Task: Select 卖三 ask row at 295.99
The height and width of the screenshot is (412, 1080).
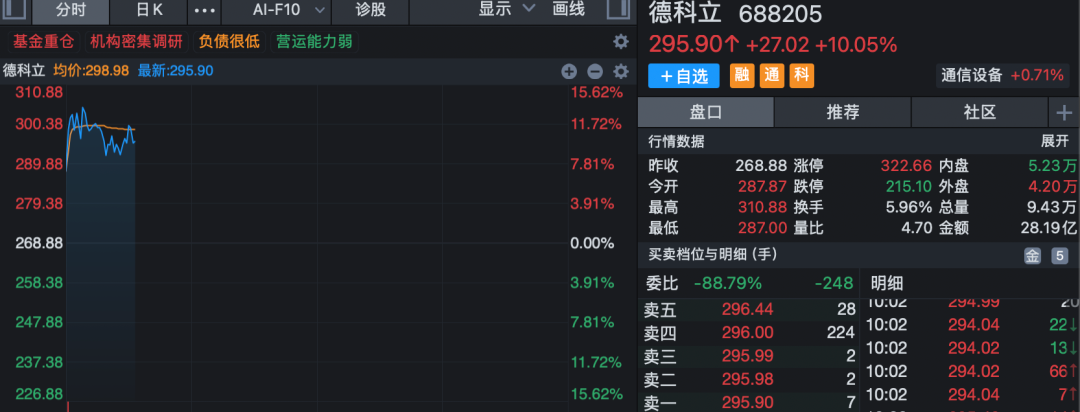Action: (x=749, y=356)
